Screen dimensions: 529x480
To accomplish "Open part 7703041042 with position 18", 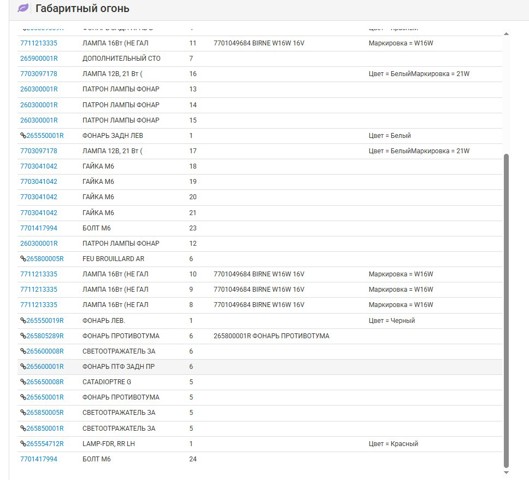I will pyautogui.click(x=38, y=166).
